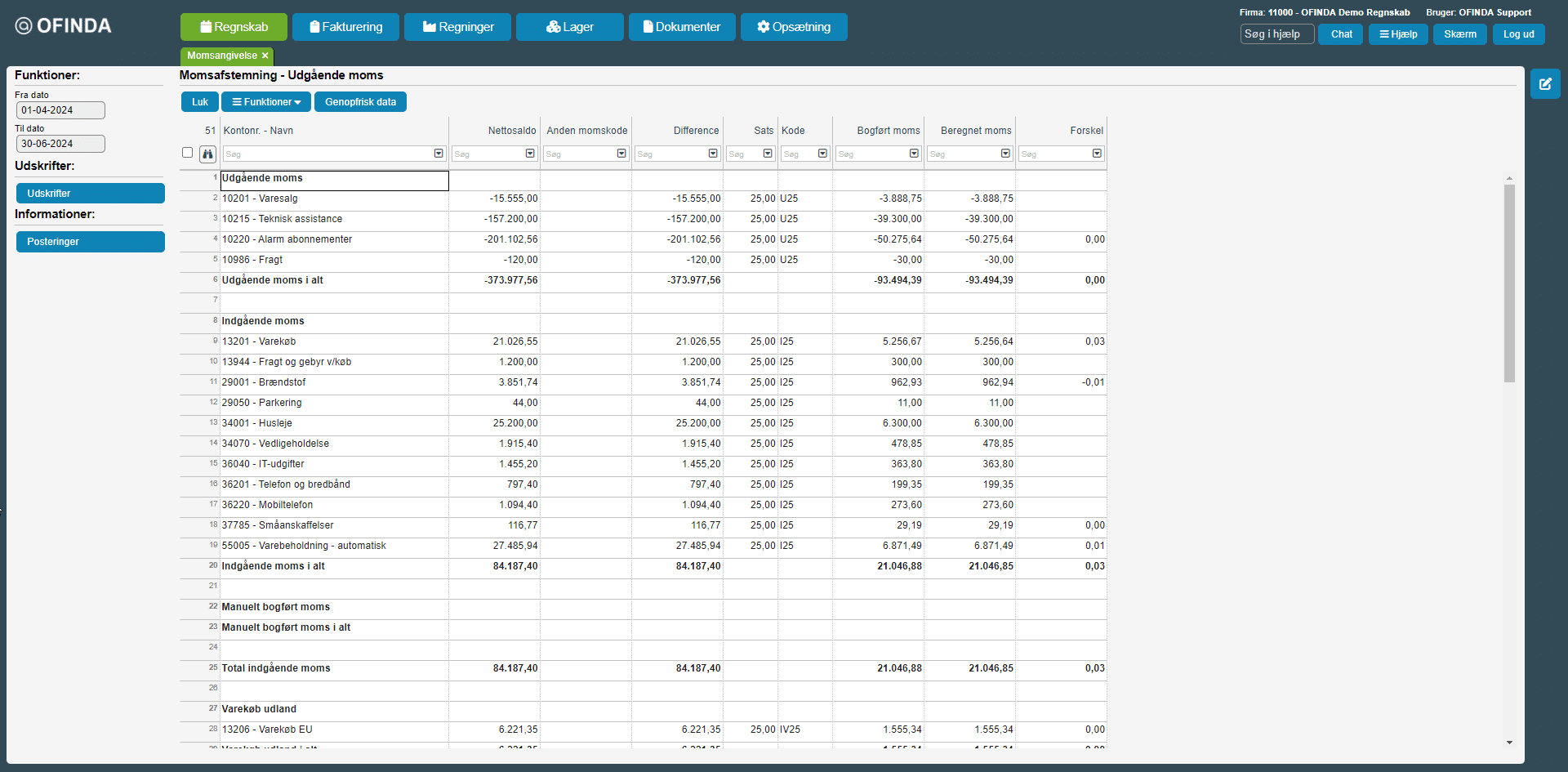Click the edit pencil icon at top right
Image resolution: width=1568 pixels, height=772 pixels.
coord(1544,84)
